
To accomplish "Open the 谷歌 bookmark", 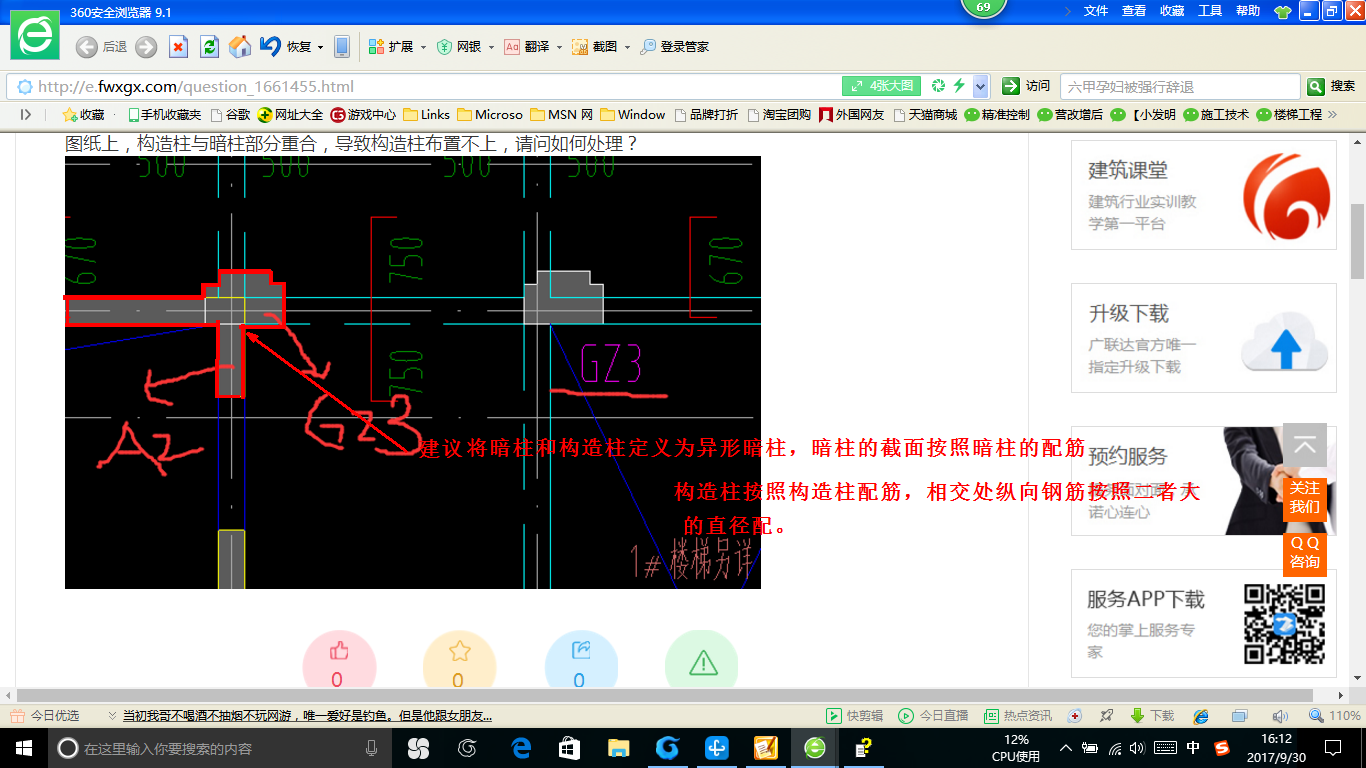I will coord(231,115).
